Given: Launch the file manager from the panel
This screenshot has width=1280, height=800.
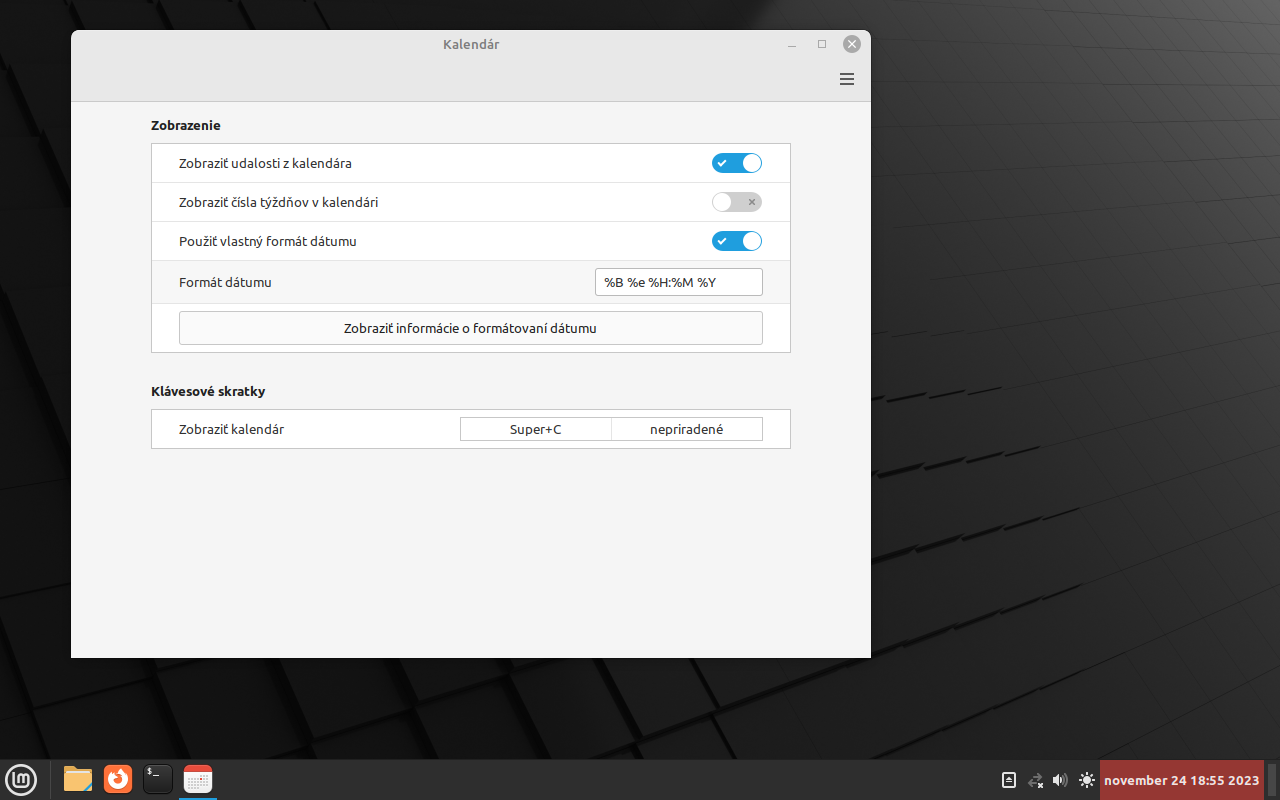Looking at the screenshot, I should tap(78, 778).
